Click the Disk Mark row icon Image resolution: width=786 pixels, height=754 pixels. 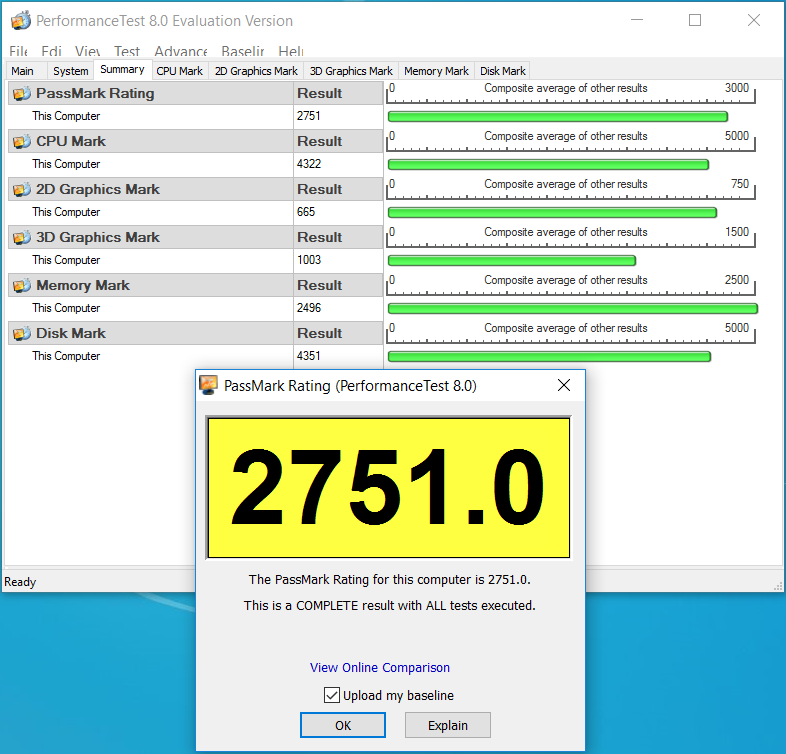coord(22,333)
